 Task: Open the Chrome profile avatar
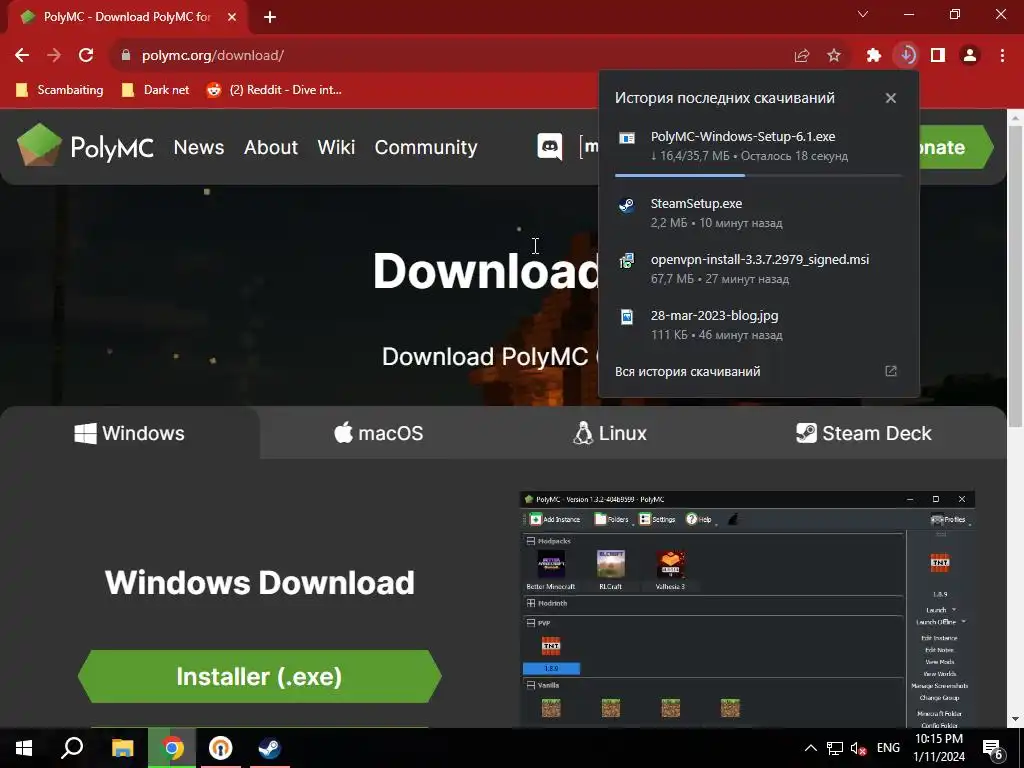(970, 56)
